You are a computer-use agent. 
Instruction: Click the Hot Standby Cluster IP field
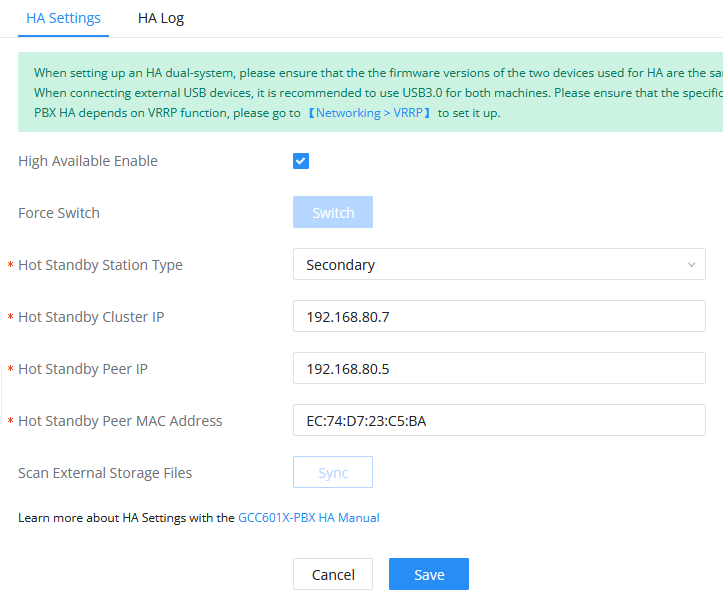(499, 316)
